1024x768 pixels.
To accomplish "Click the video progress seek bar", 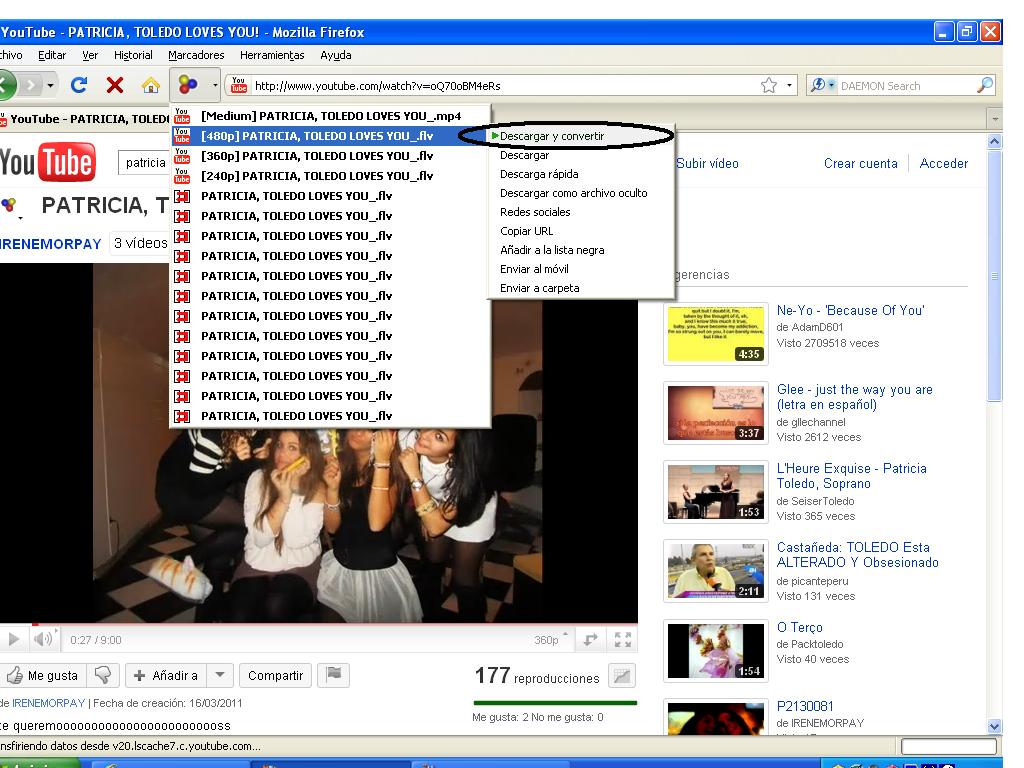I will 319,624.
